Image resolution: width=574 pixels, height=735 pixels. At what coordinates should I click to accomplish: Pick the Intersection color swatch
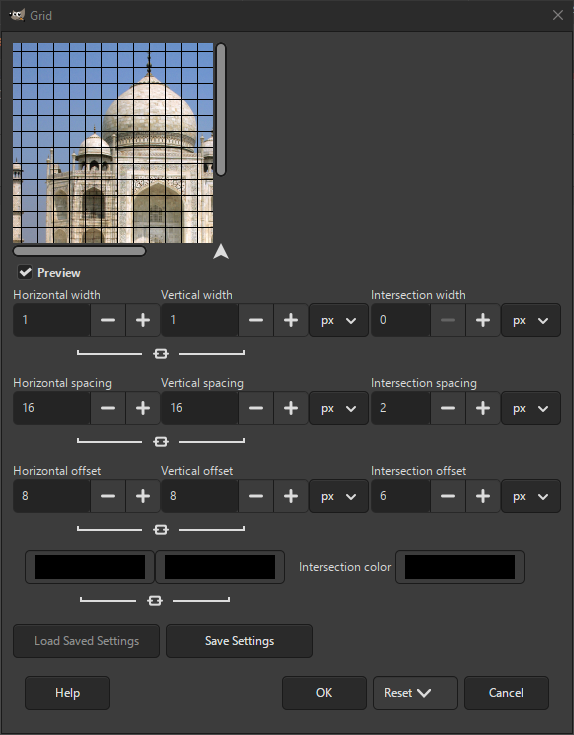tap(460, 567)
